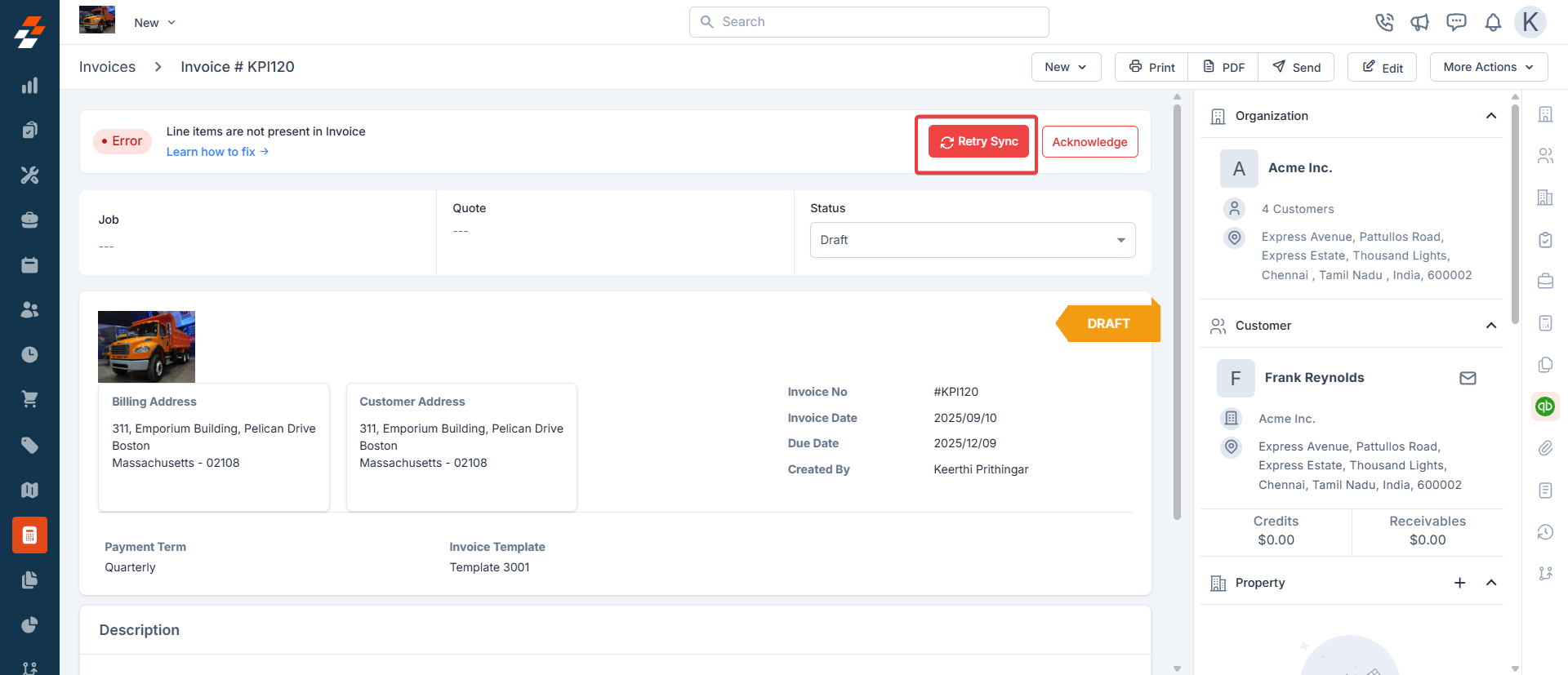The image size is (1568, 675).
Task: Open the invoices icon in left sidebar
Action: click(29, 535)
